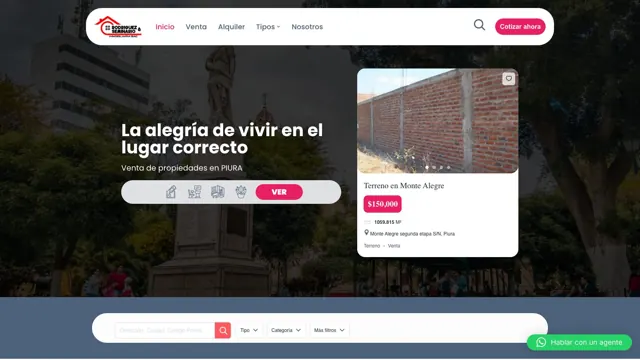640x360 pixels.
Task: Favorite the Monte Alegre listing with heart
Action: [509, 79]
